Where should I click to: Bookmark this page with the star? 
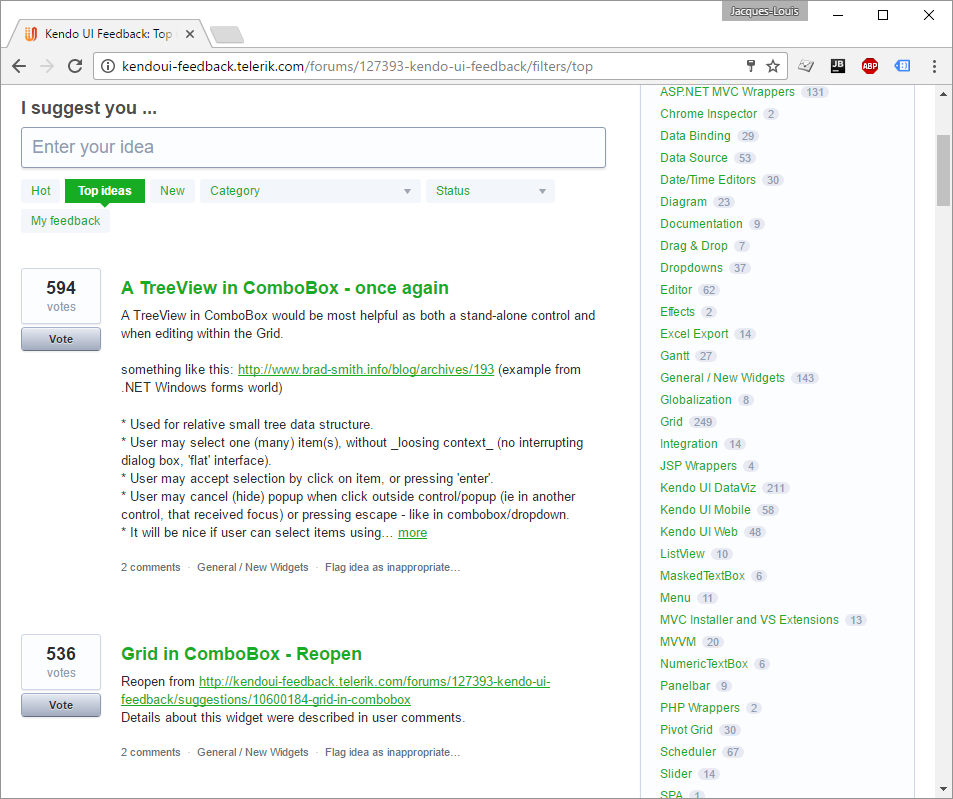(772, 66)
